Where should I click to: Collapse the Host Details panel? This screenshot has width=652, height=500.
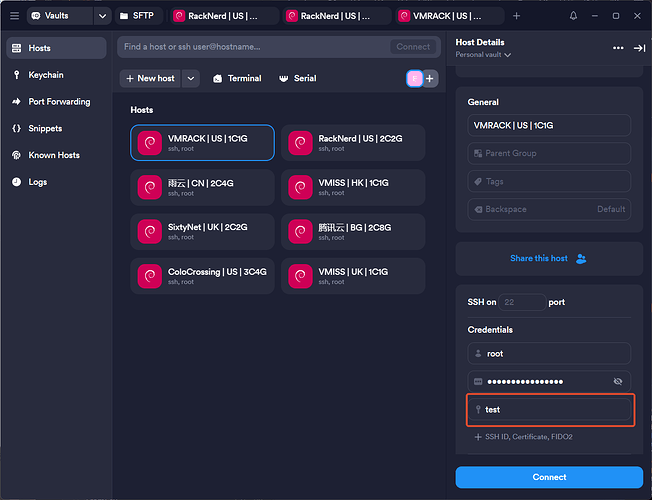639,48
